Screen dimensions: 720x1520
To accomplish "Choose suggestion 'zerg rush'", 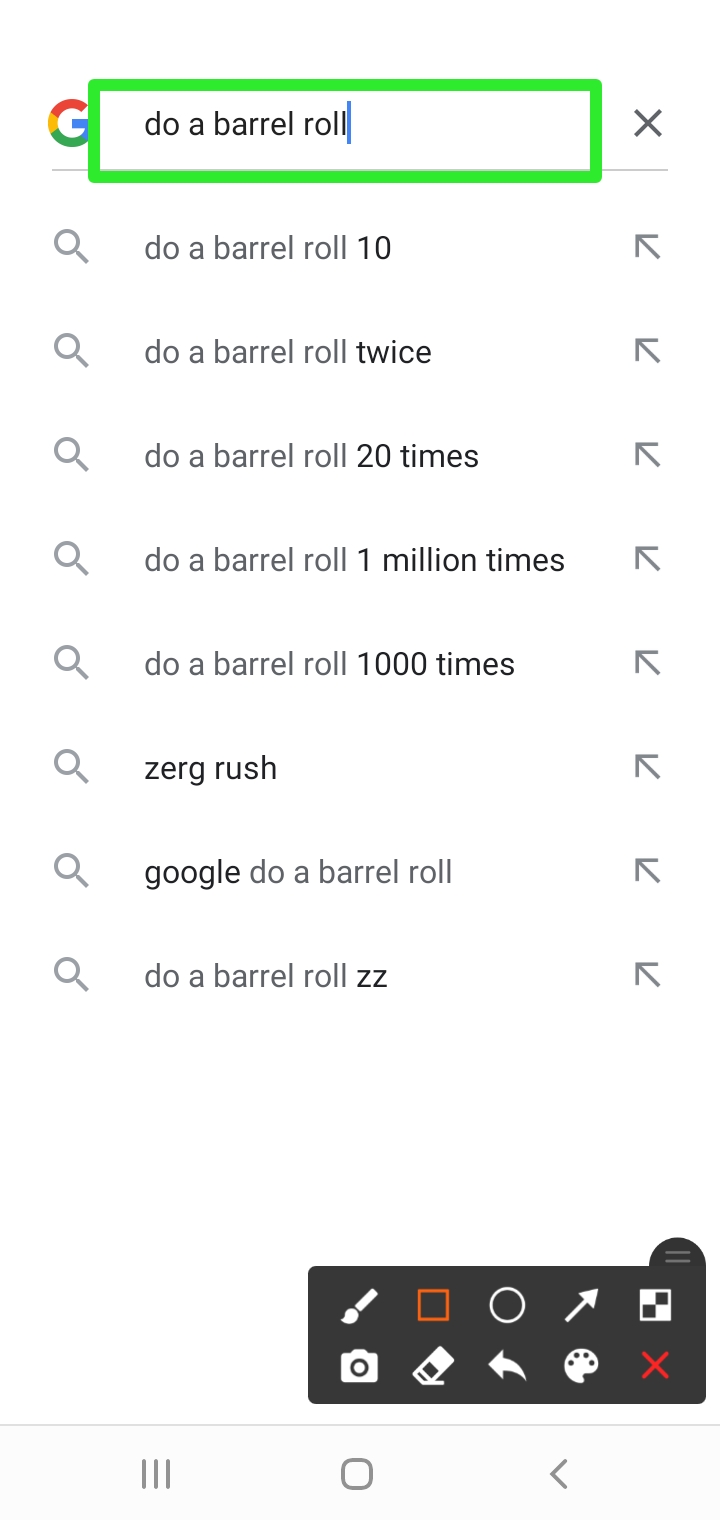I will [x=211, y=768].
